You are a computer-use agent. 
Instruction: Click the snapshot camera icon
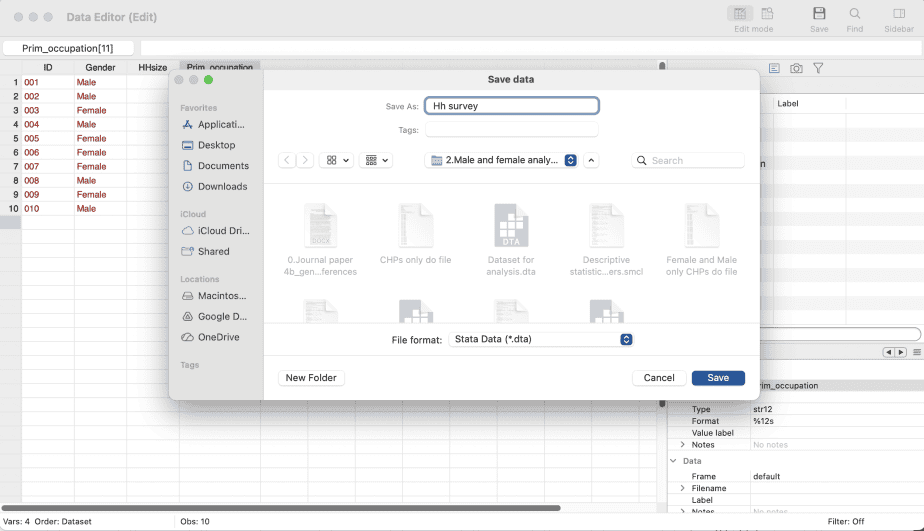[x=796, y=68]
